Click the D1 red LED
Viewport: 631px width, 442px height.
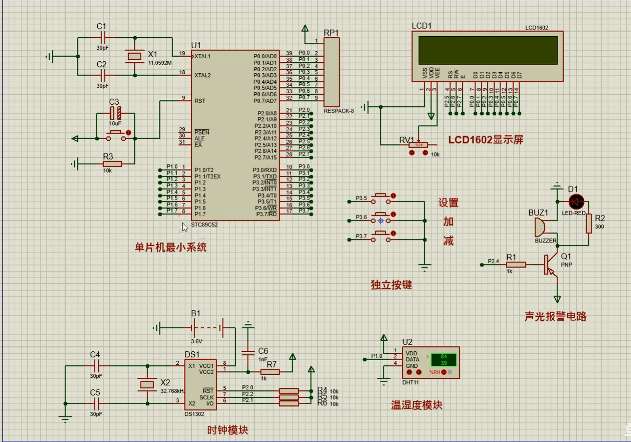(x=576, y=203)
